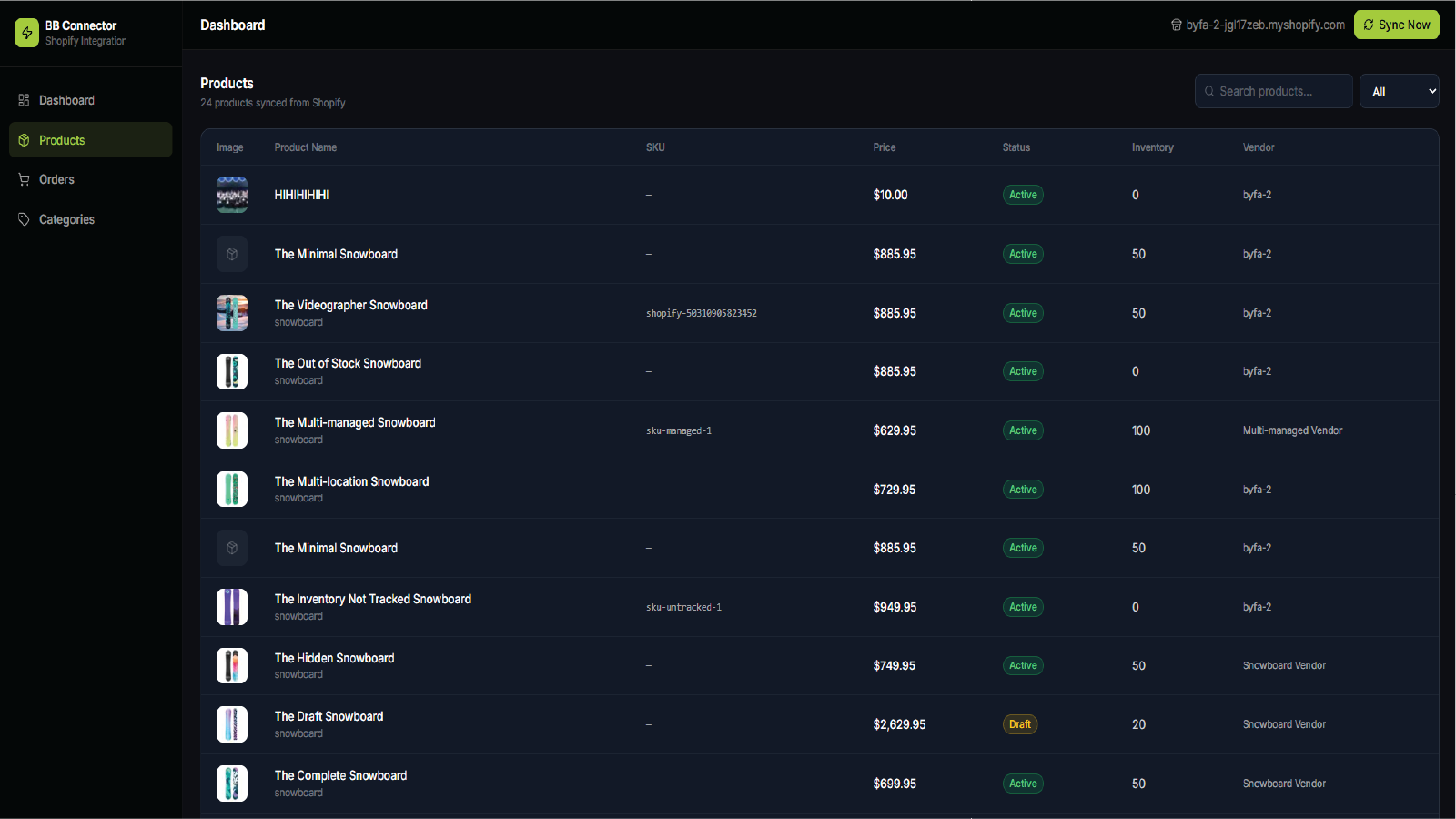The image size is (1456, 819).
Task: Open the All status filter dropdown
Action: coord(1399,91)
